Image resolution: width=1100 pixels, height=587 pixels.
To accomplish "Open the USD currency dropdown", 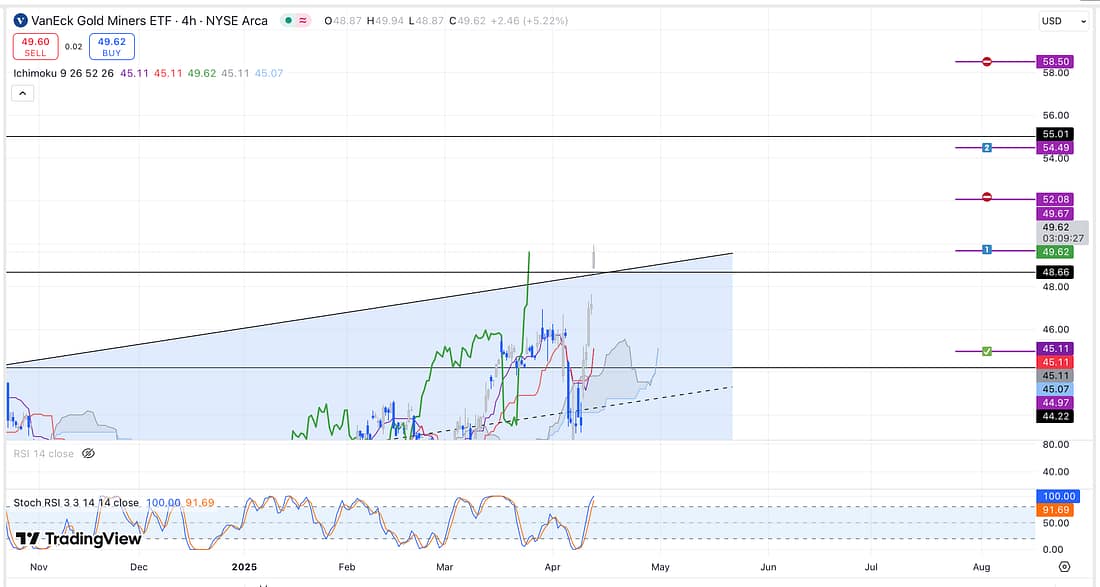I will (1064, 21).
